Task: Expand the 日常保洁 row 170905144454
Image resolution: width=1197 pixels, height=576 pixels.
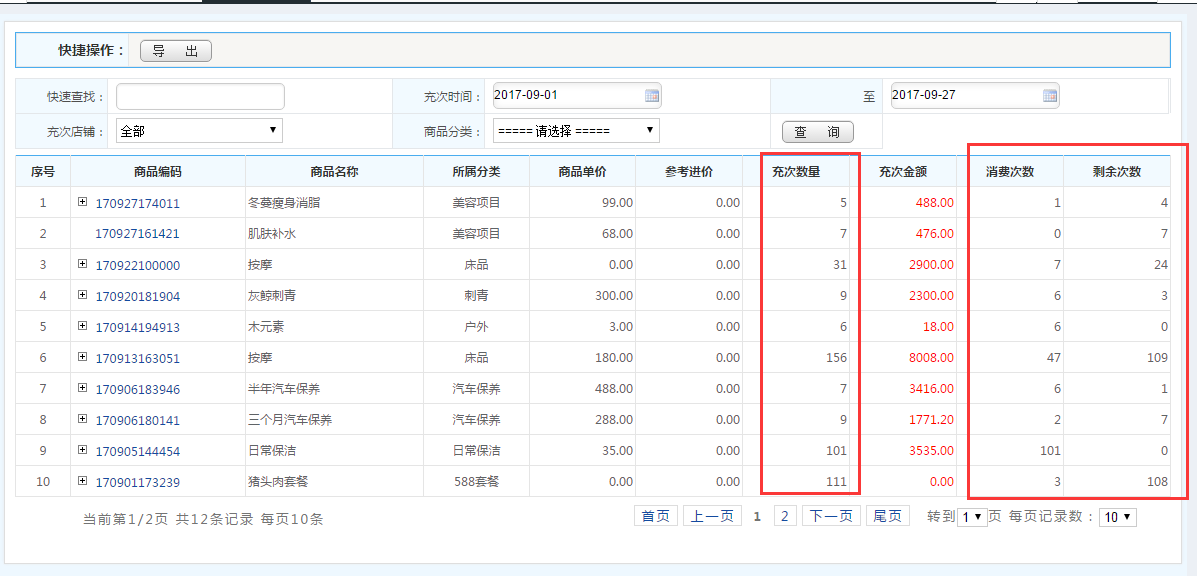Action: pyautogui.click(x=83, y=451)
